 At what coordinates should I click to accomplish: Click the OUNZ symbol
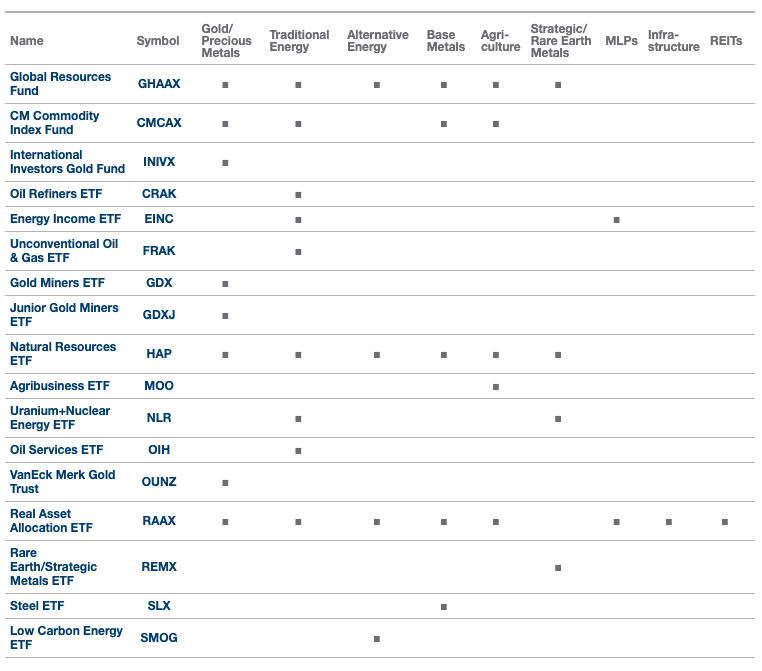click(x=159, y=482)
